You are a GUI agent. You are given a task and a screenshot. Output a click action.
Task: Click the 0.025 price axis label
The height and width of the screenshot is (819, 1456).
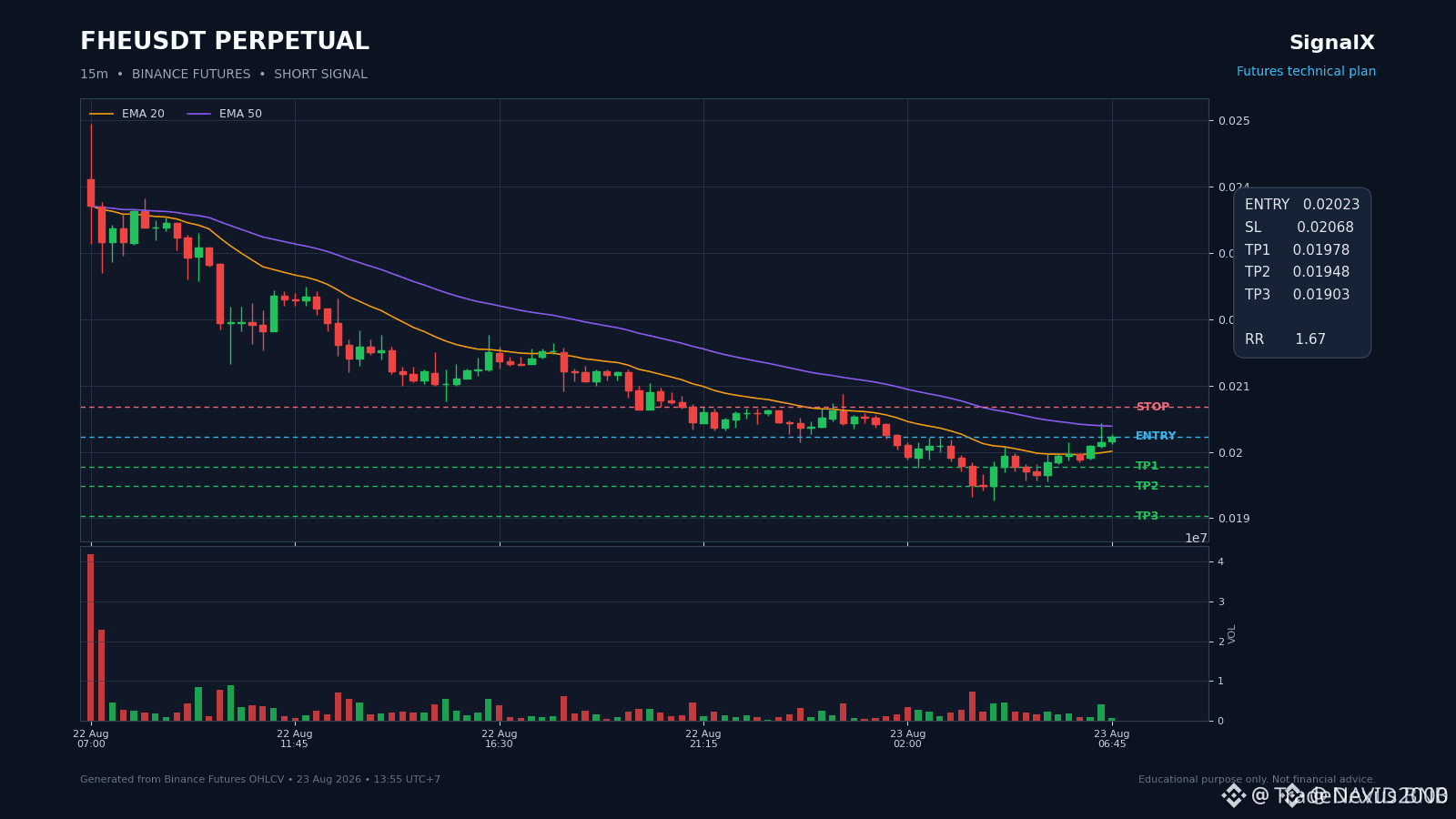1234,121
